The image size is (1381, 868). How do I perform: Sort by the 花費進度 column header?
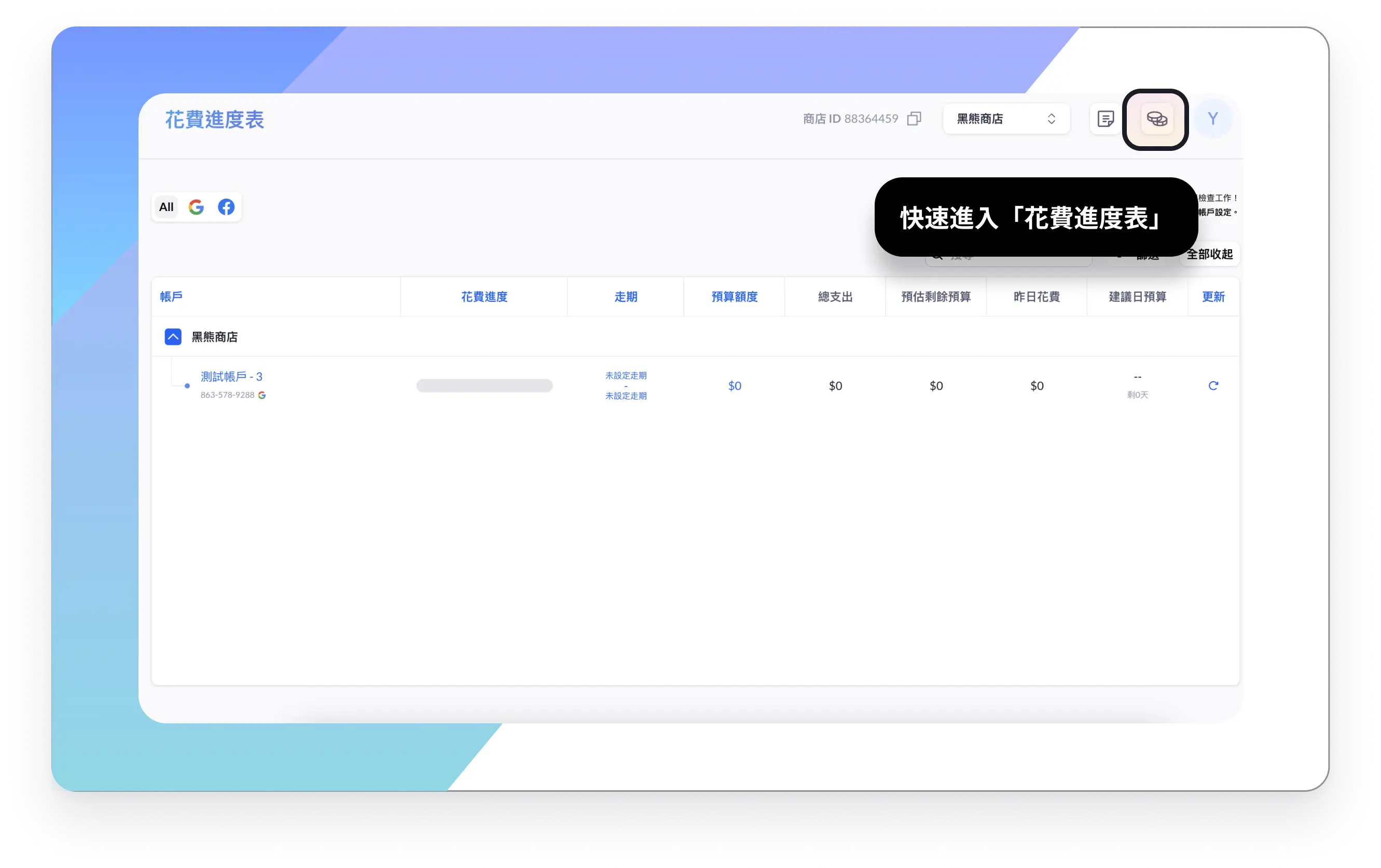[x=484, y=297]
